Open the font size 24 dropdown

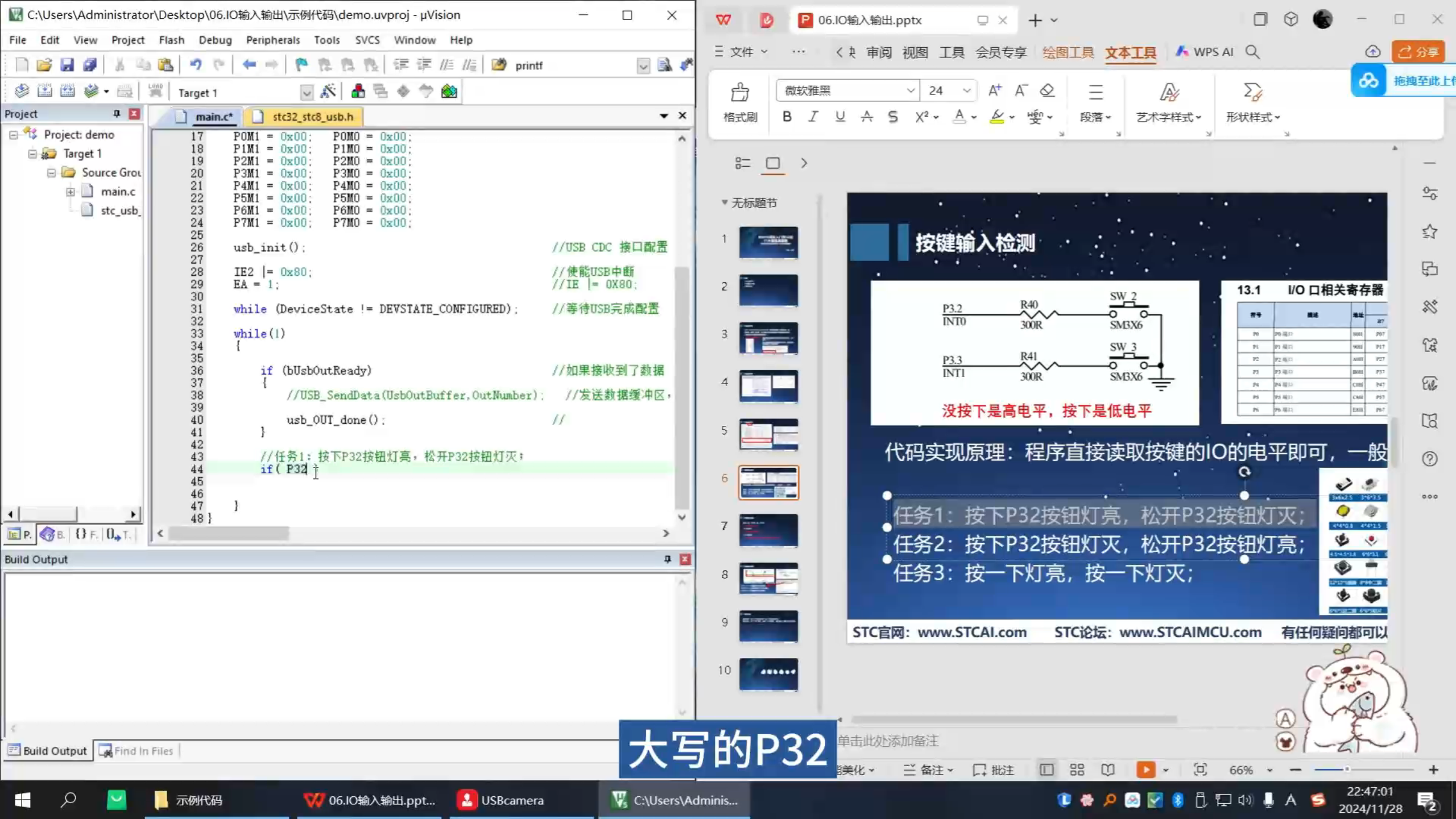(966, 90)
